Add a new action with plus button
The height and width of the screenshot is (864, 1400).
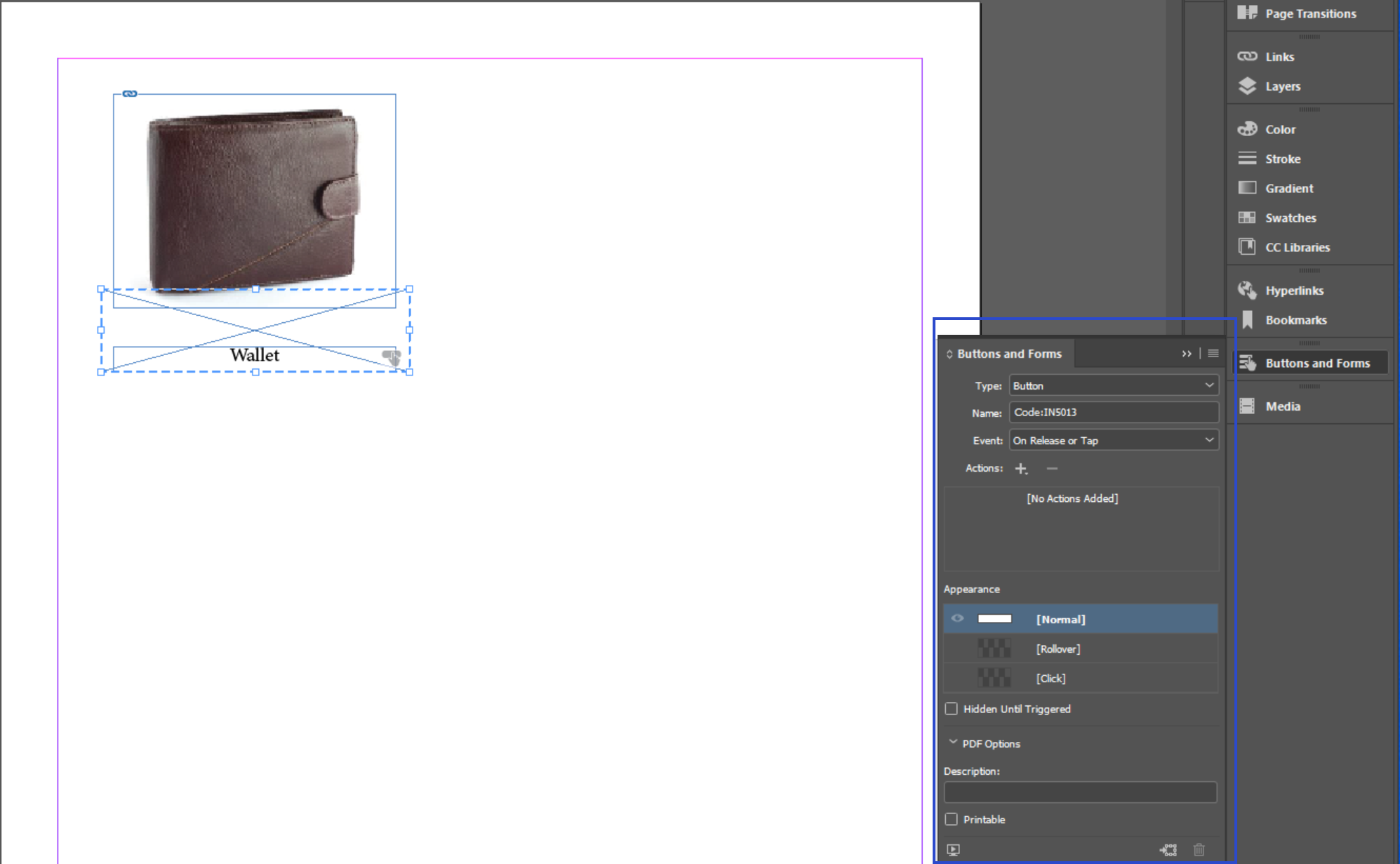1021,468
